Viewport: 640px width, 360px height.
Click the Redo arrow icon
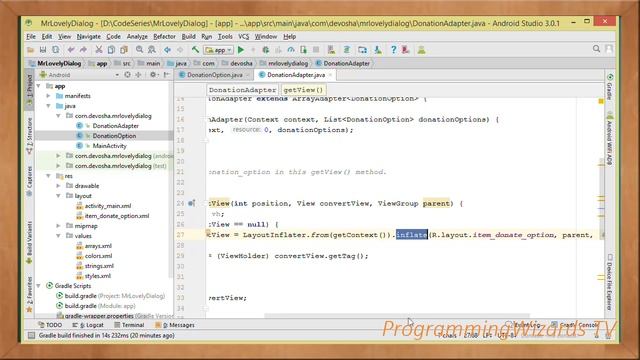click(83, 50)
